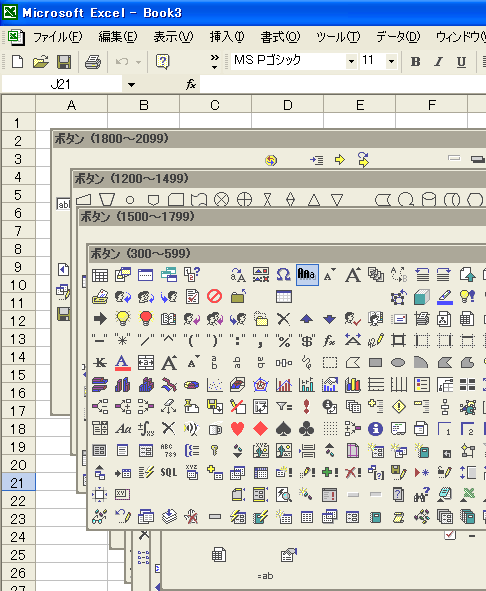Click the gray filled rectangle shape icon
Screen dimensions: 486x591
click(375, 363)
